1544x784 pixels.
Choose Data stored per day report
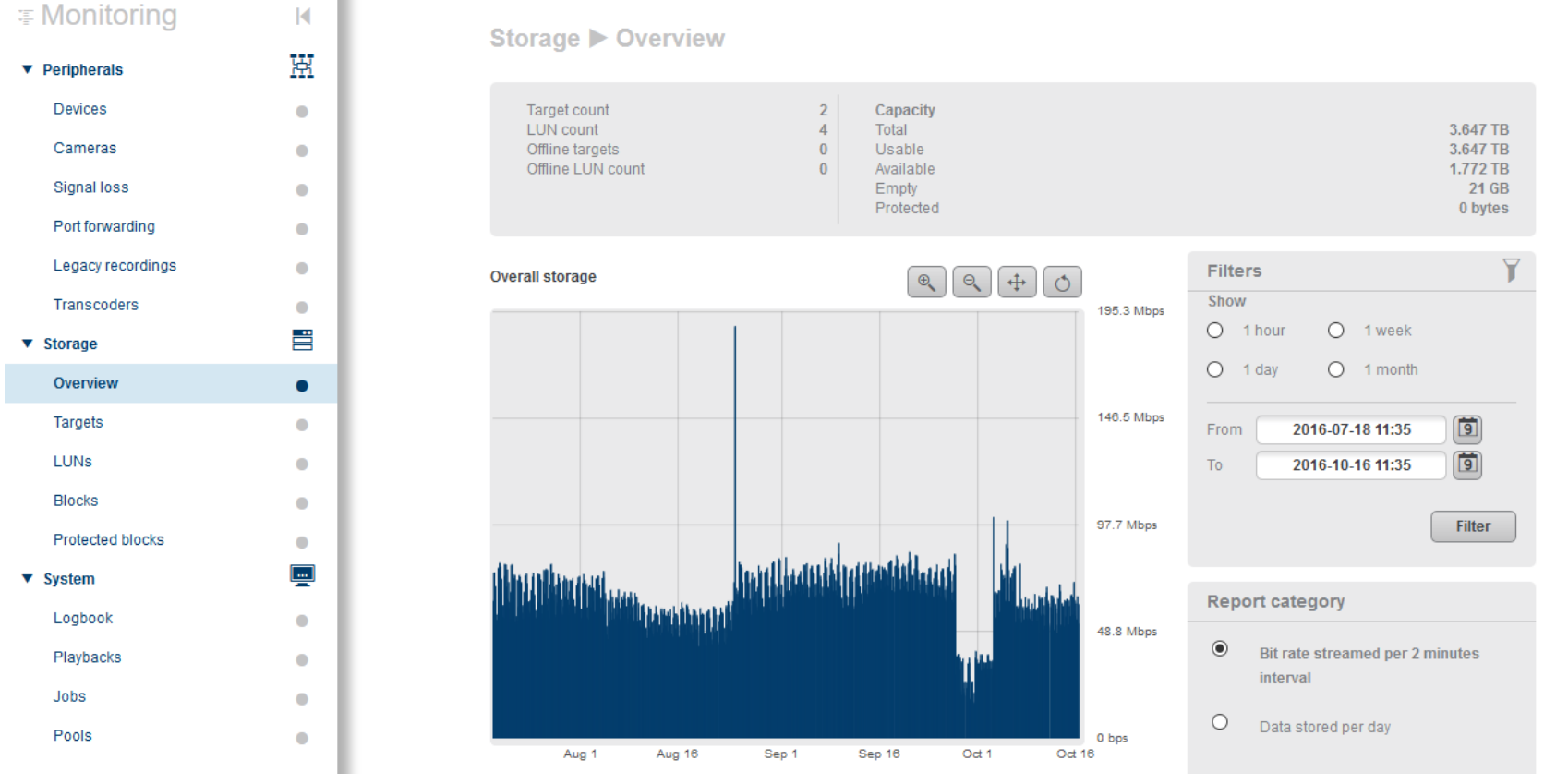point(1220,722)
